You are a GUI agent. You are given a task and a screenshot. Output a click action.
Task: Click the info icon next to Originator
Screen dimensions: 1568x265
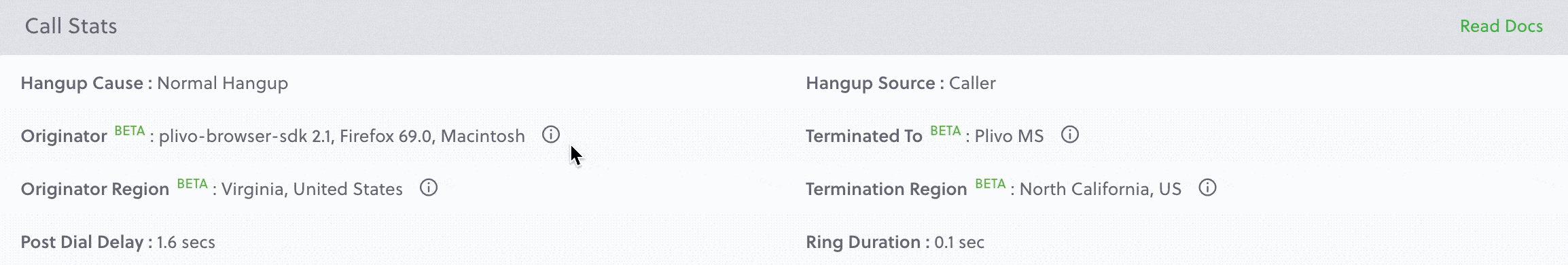tap(551, 135)
